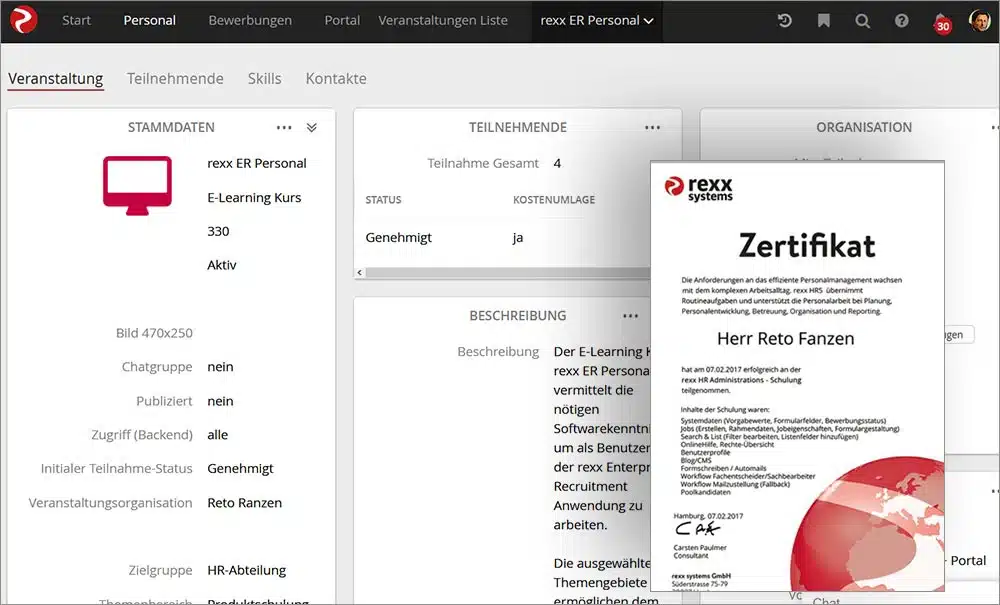The height and width of the screenshot is (605, 1000).
Task: Switch to the Skills tab
Action: pyautogui.click(x=264, y=79)
